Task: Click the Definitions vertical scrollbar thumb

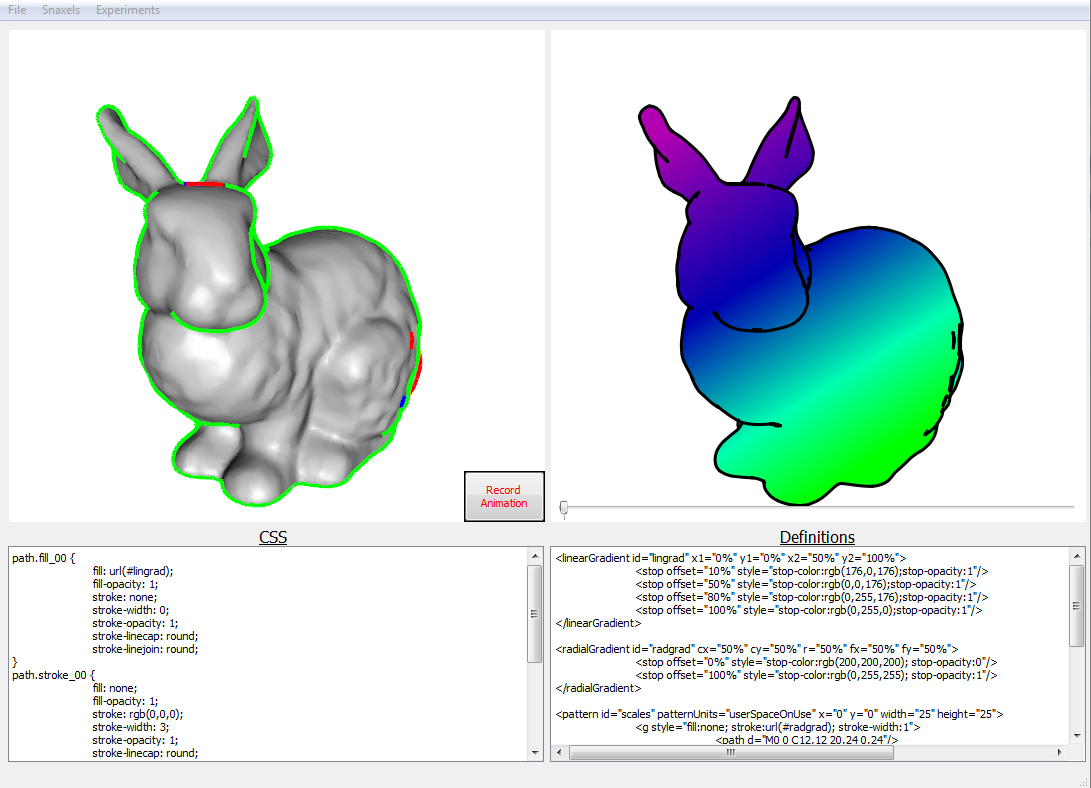Action: coord(1076,606)
